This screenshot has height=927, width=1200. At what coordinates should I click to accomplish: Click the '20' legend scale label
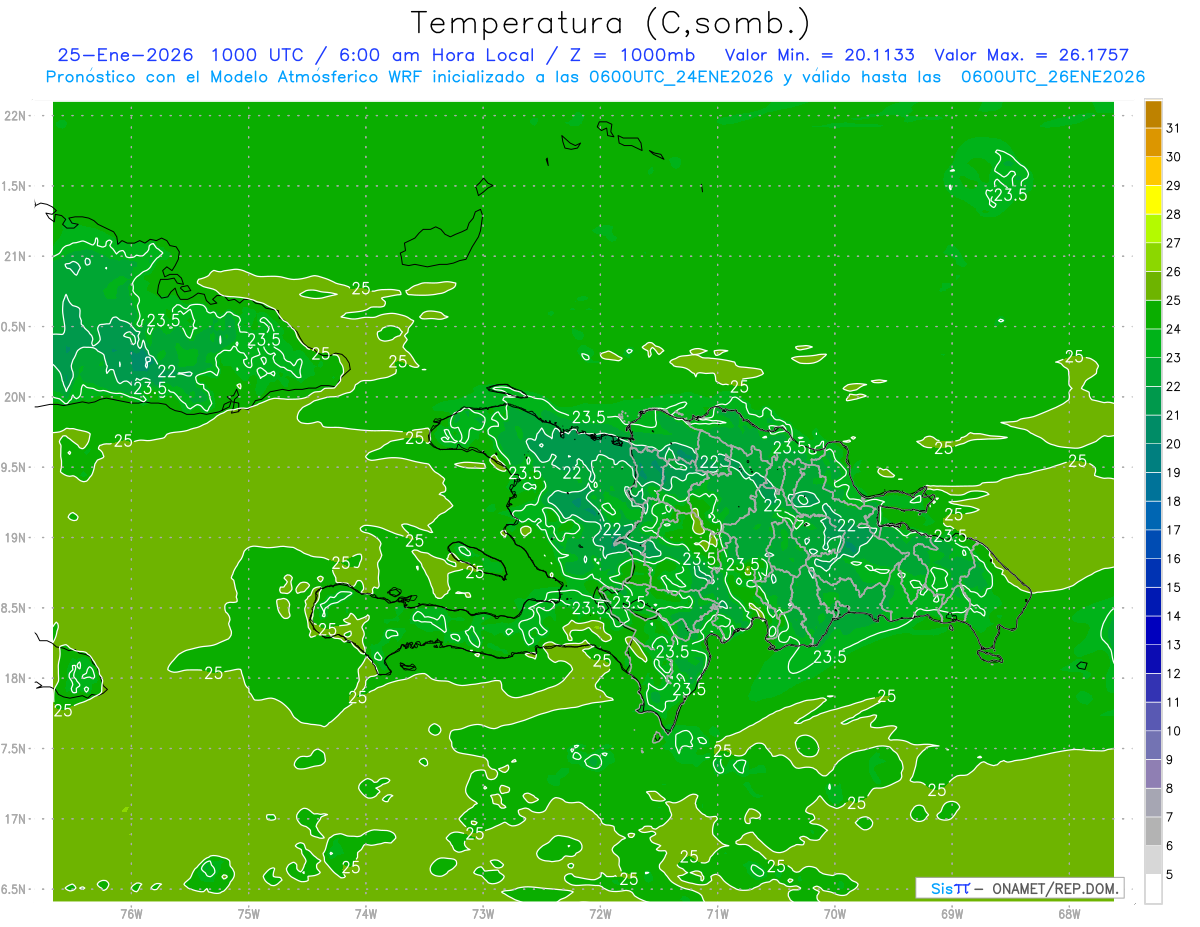1173,444
